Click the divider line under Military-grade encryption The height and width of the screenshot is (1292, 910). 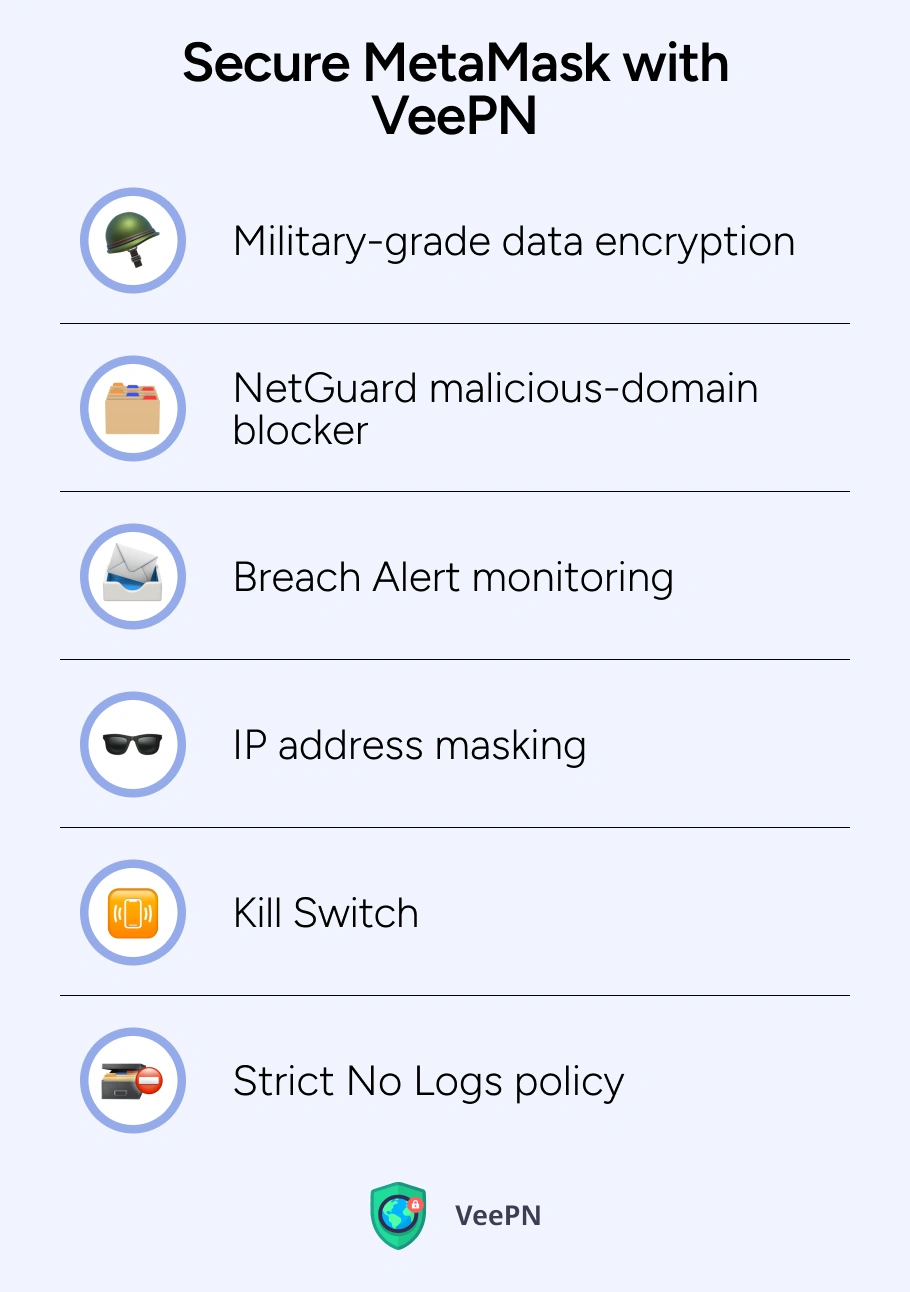click(x=455, y=324)
